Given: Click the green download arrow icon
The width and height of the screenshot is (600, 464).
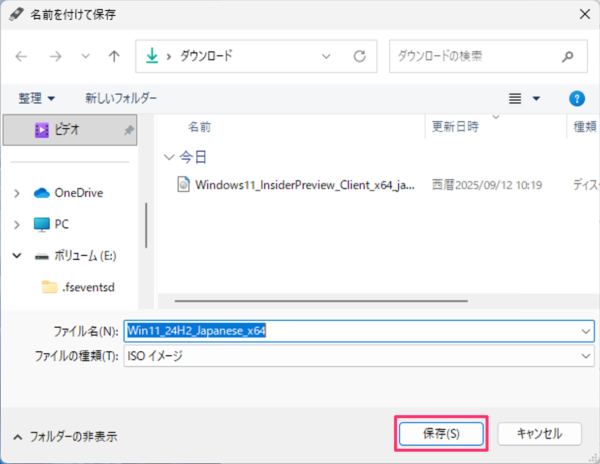Looking at the screenshot, I should [152, 56].
